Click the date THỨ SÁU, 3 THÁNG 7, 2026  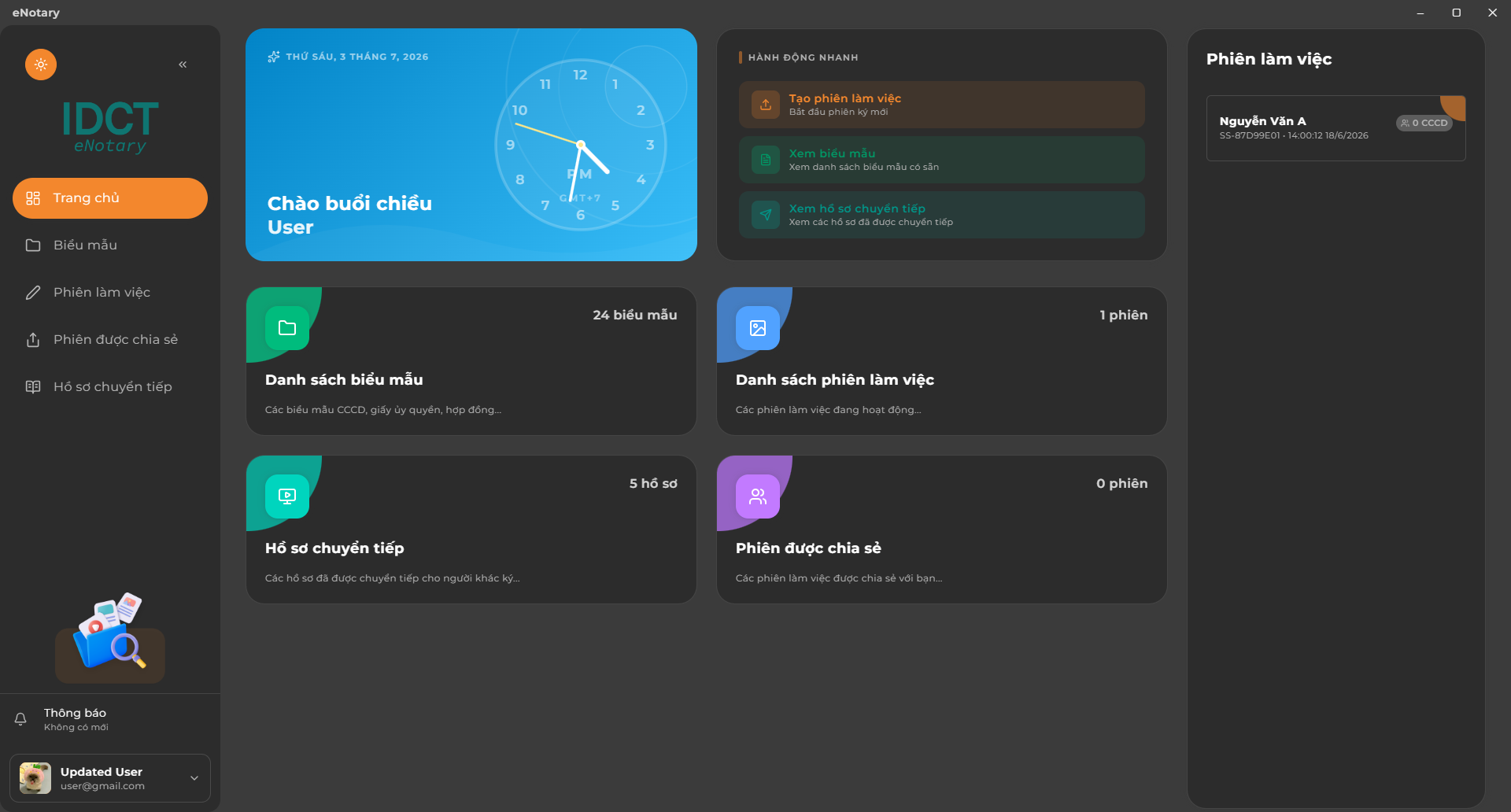click(357, 57)
